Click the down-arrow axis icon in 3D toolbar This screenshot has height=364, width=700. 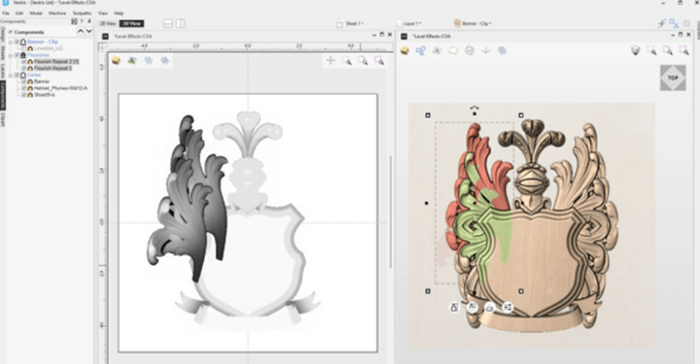pyautogui.click(x=486, y=50)
